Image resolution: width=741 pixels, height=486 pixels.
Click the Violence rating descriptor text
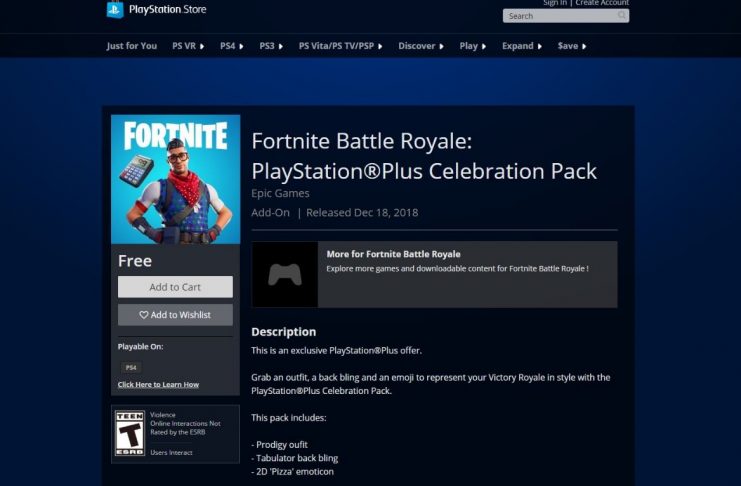[x=163, y=415]
